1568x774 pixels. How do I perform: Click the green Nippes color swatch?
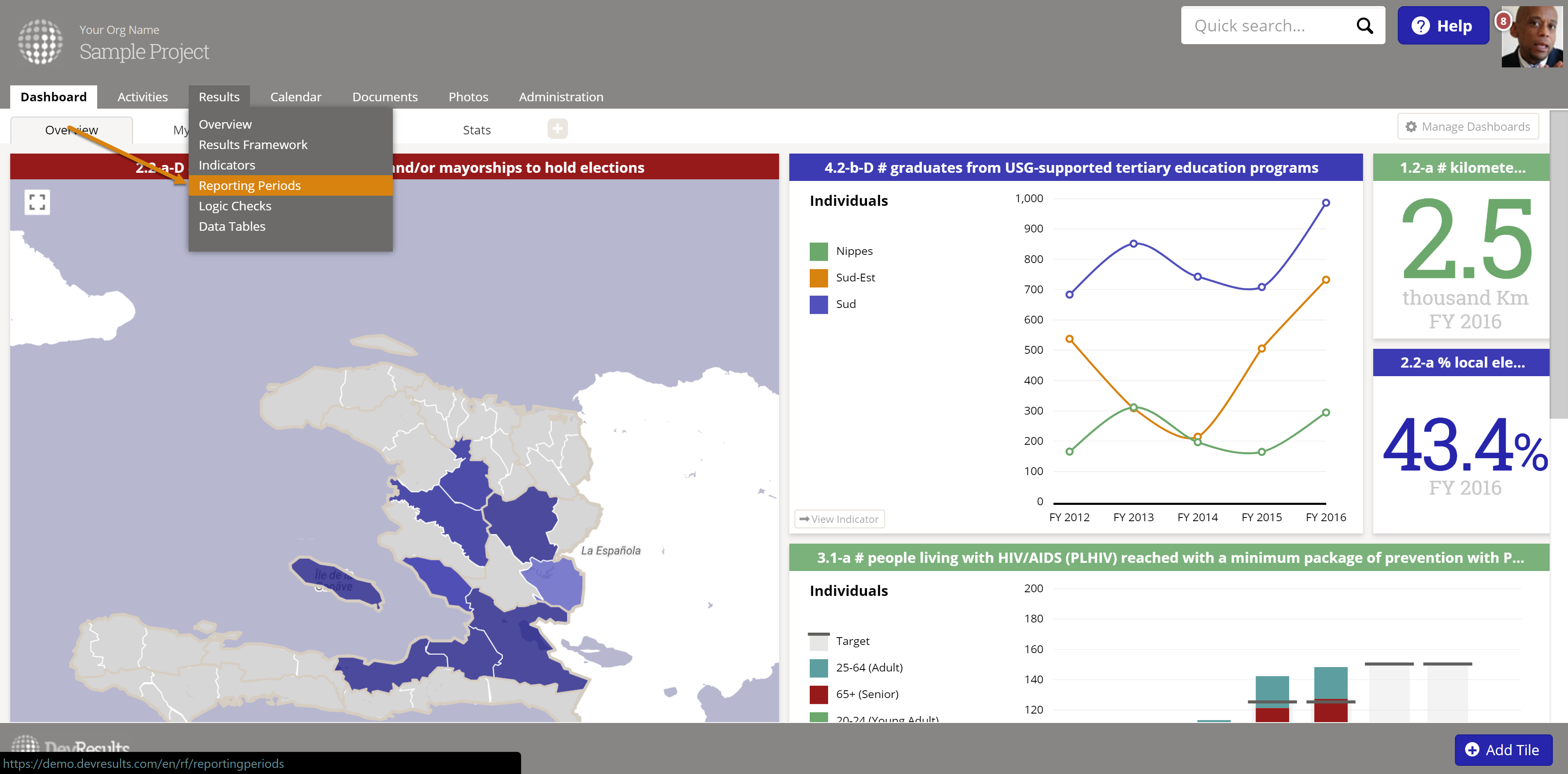(x=818, y=250)
